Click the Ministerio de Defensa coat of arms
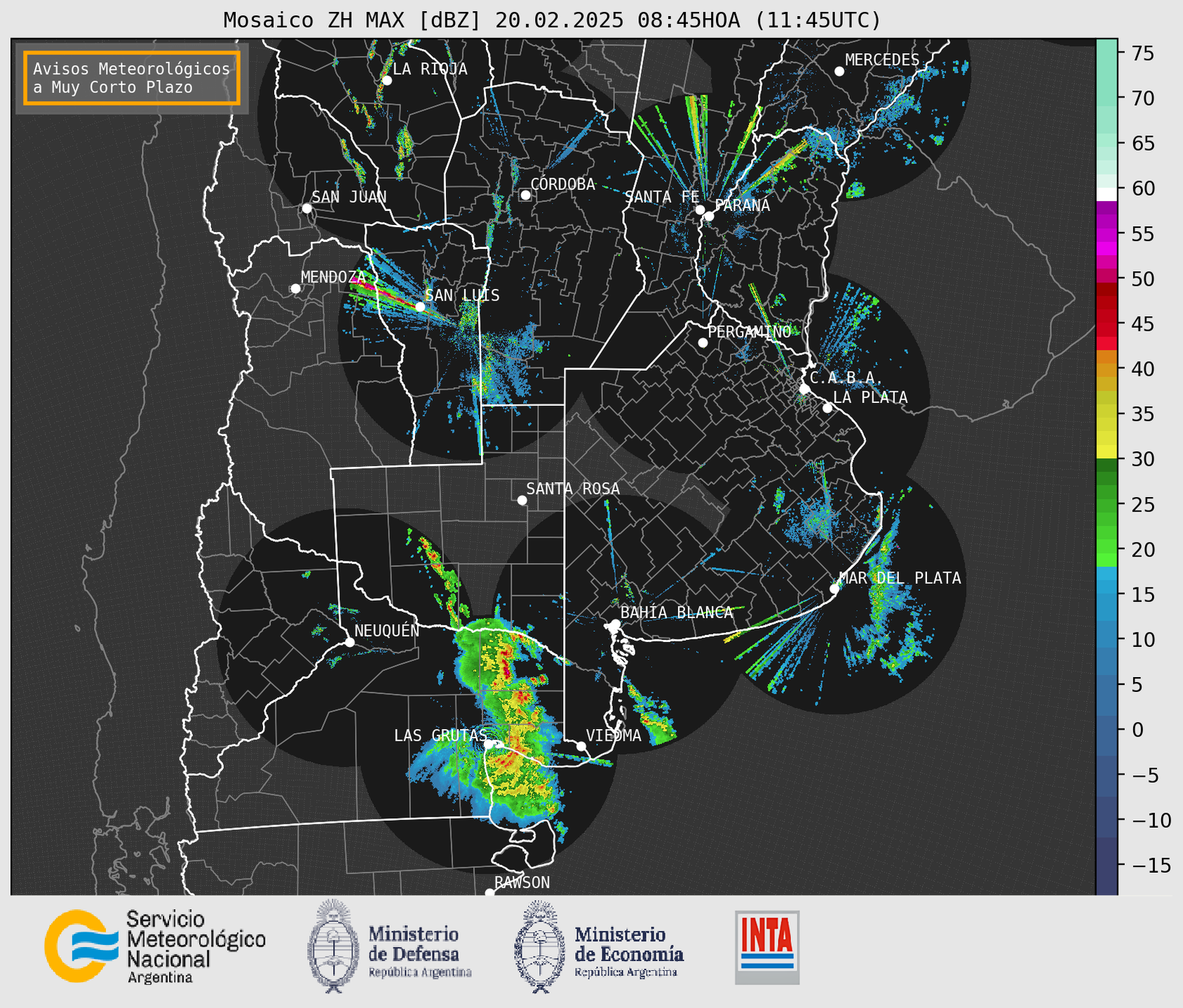The image size is (1183, 1008). pos(333,946)
